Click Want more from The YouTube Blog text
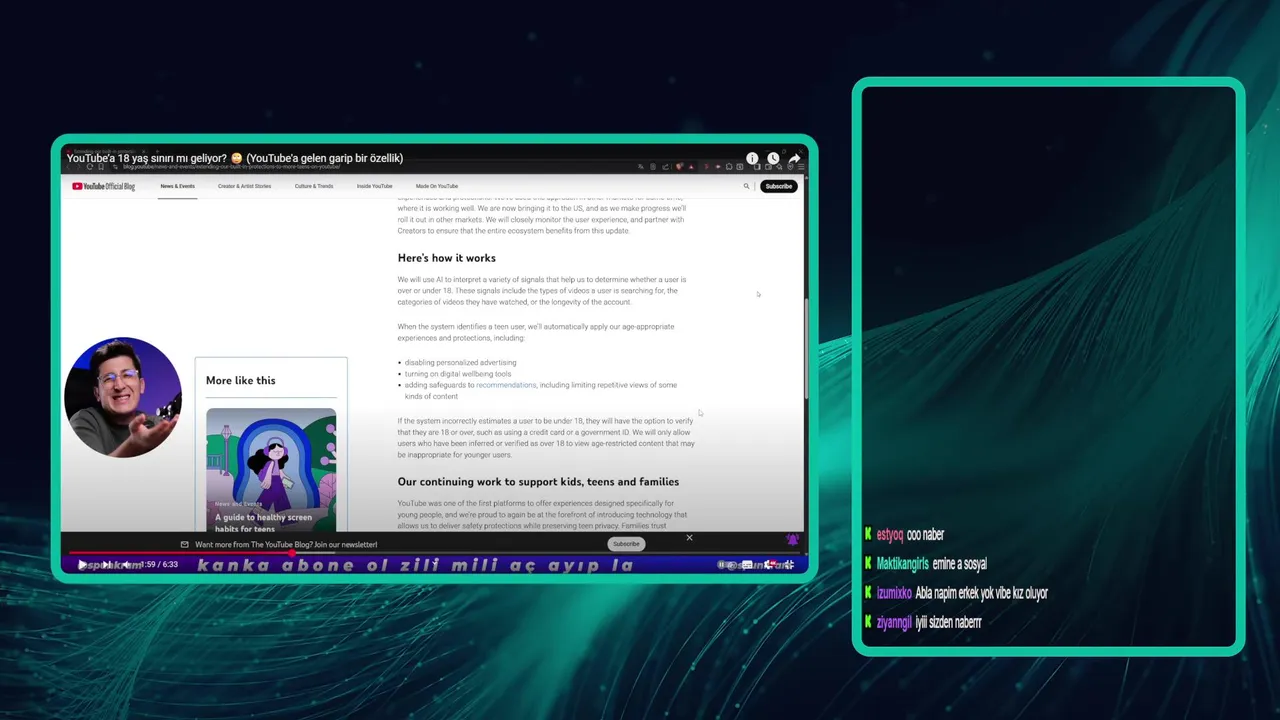The image size is (1280, 720). (x=286, y=545)
